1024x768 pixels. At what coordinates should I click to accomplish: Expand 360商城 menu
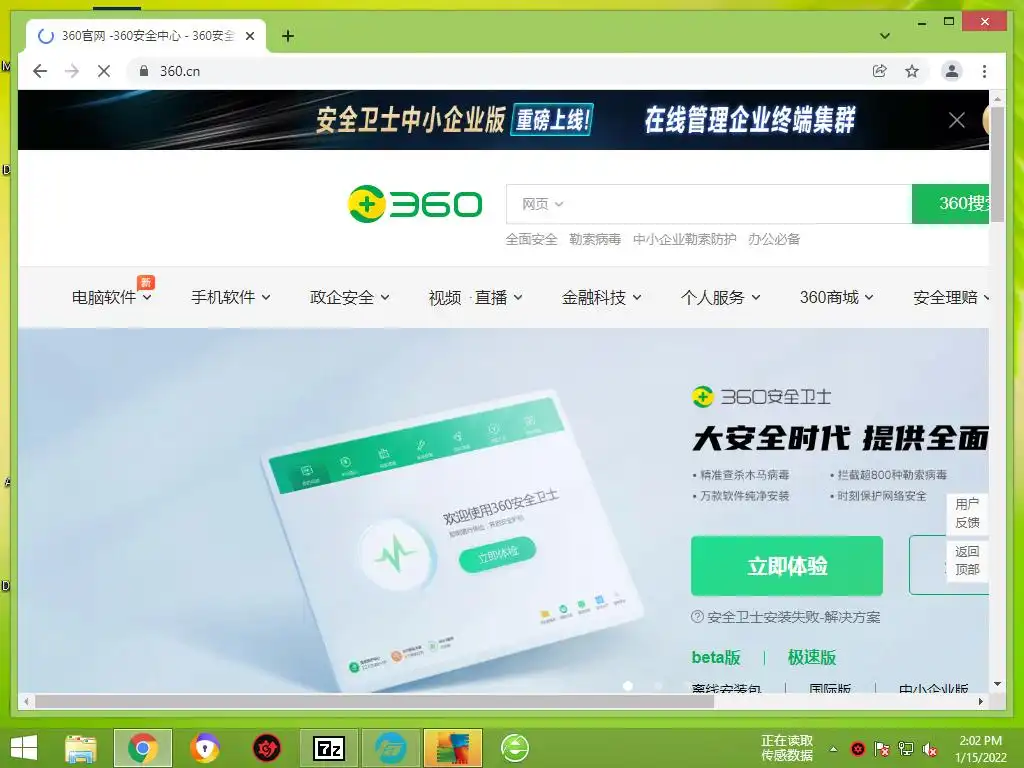coord(837,297)
